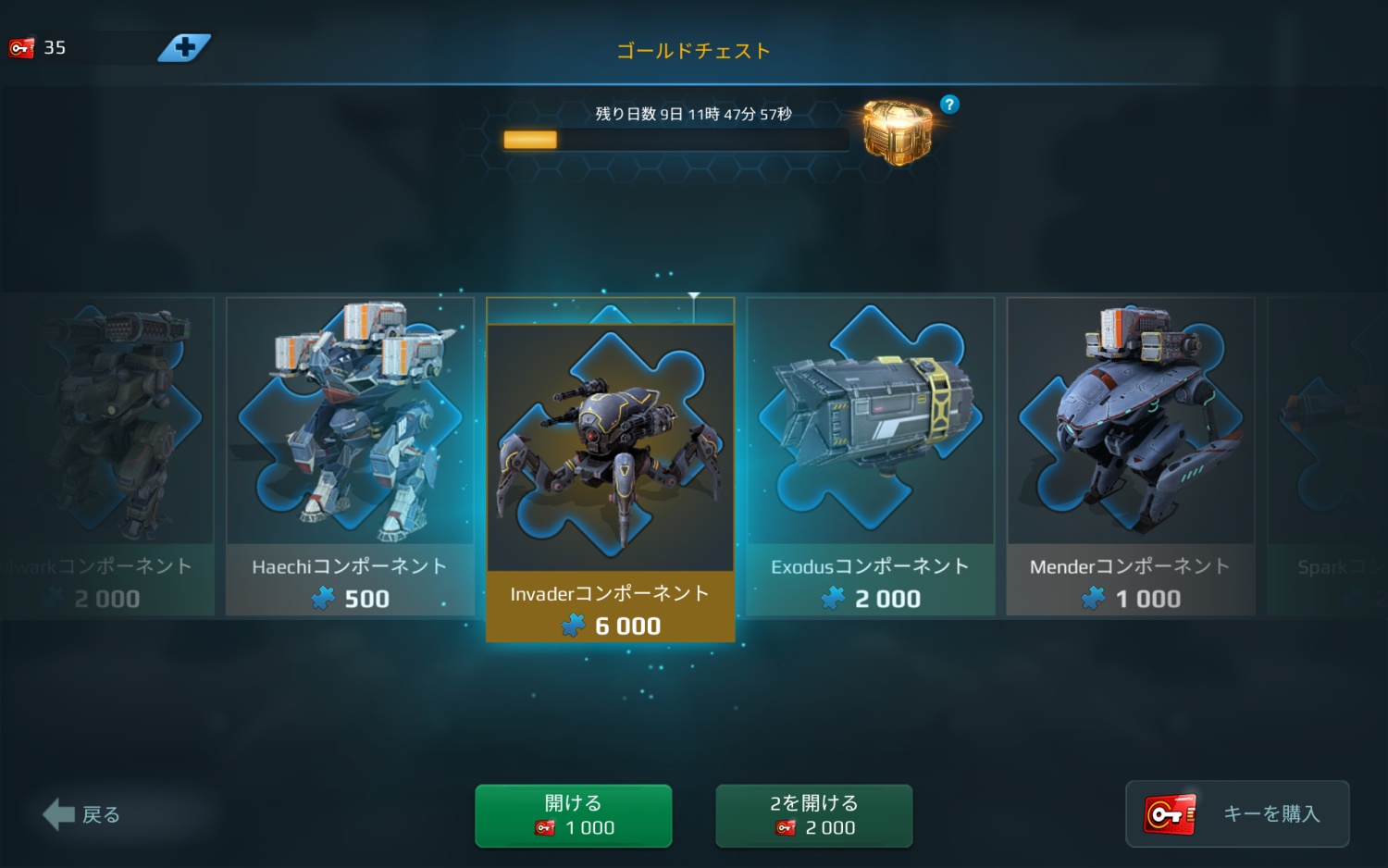Click the 戻る back label
1388x868 pixels.
[101, 815]
